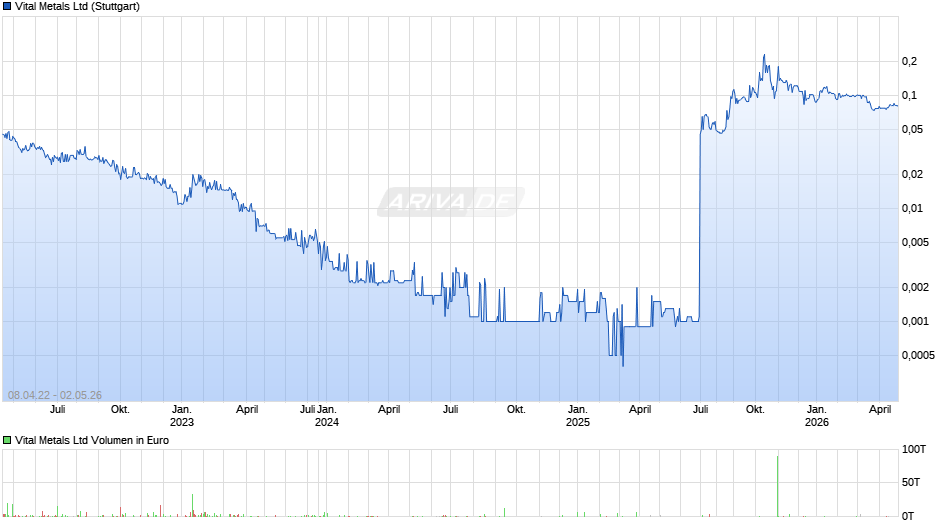Click the green volume legend square
Image resolution: width=940 pixels, height=526 pixels.
tap(7, 440)
